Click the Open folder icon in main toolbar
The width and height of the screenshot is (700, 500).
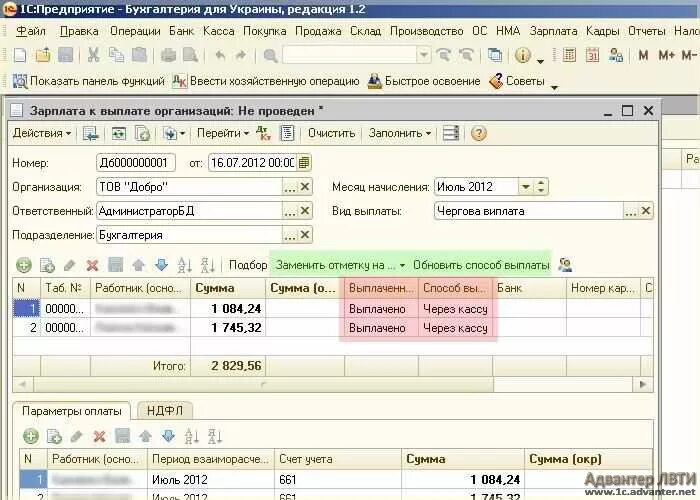point(43,55)
